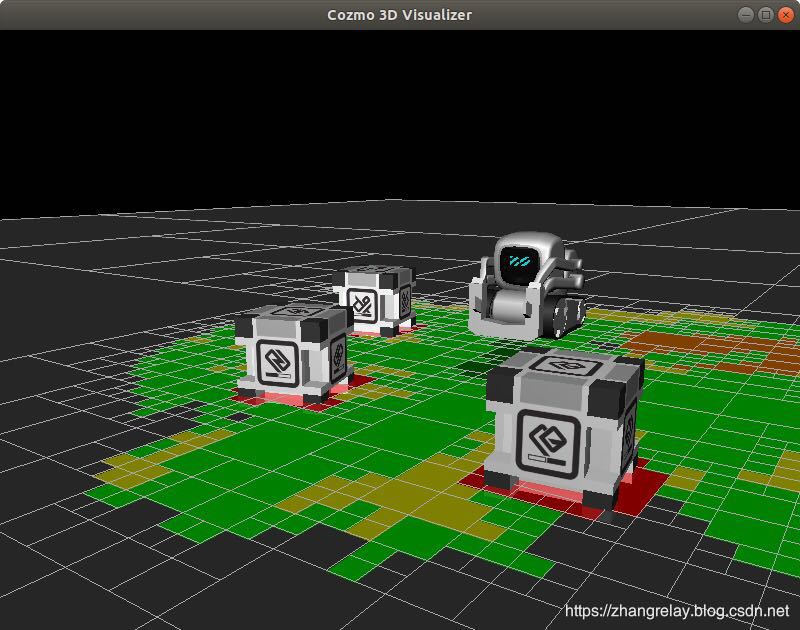
Task: Select the left light cube
Action: click(294, 352)
